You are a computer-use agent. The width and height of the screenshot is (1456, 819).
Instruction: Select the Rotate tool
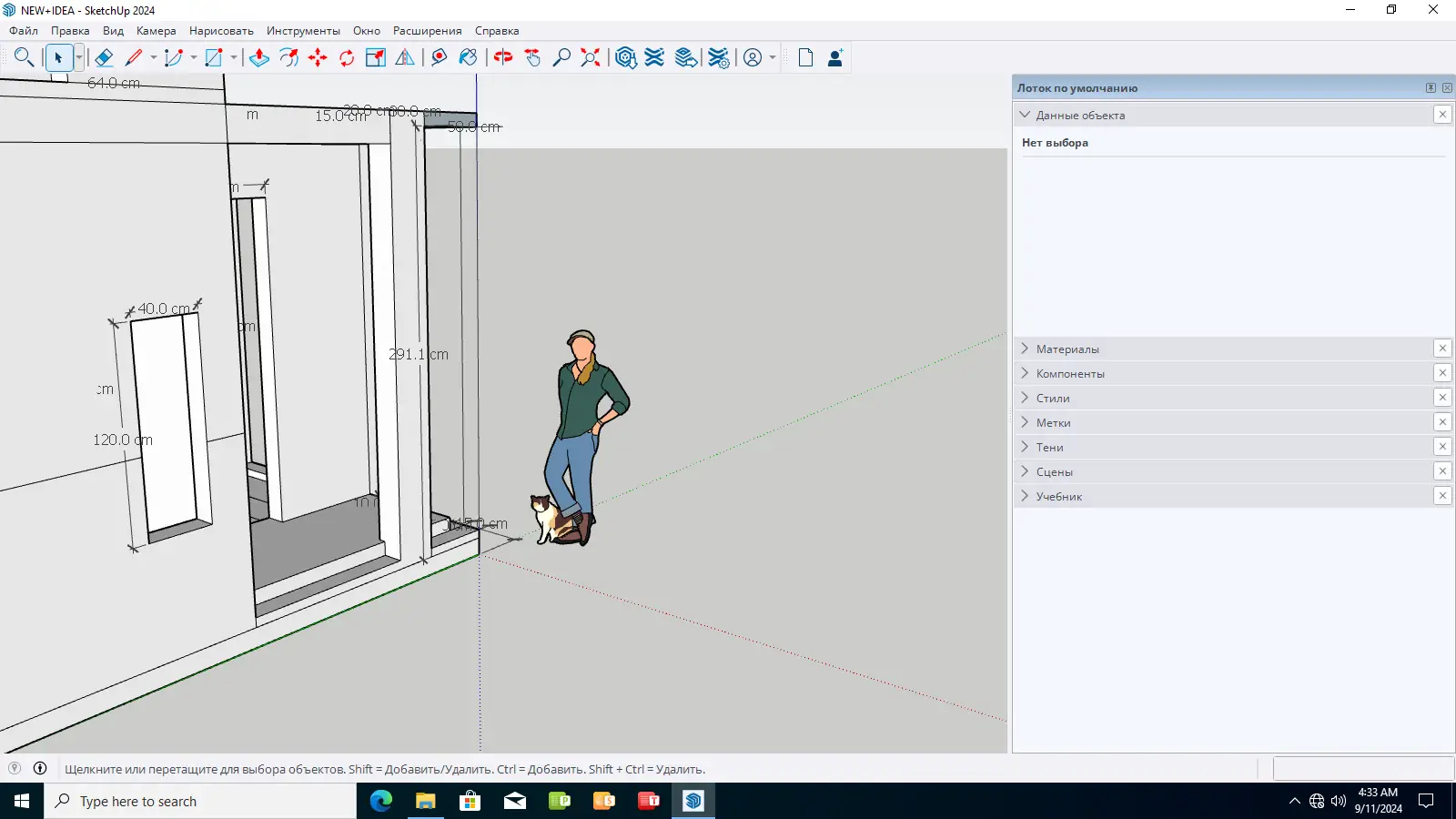coord(347,58)
